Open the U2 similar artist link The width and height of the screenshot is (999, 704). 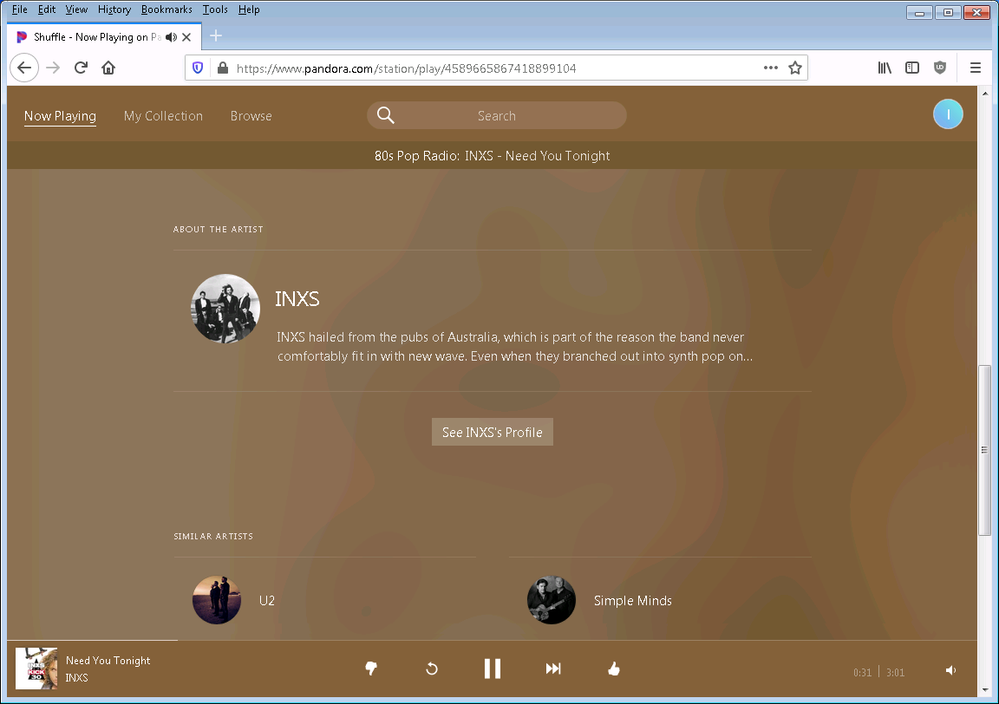point(266,601)
